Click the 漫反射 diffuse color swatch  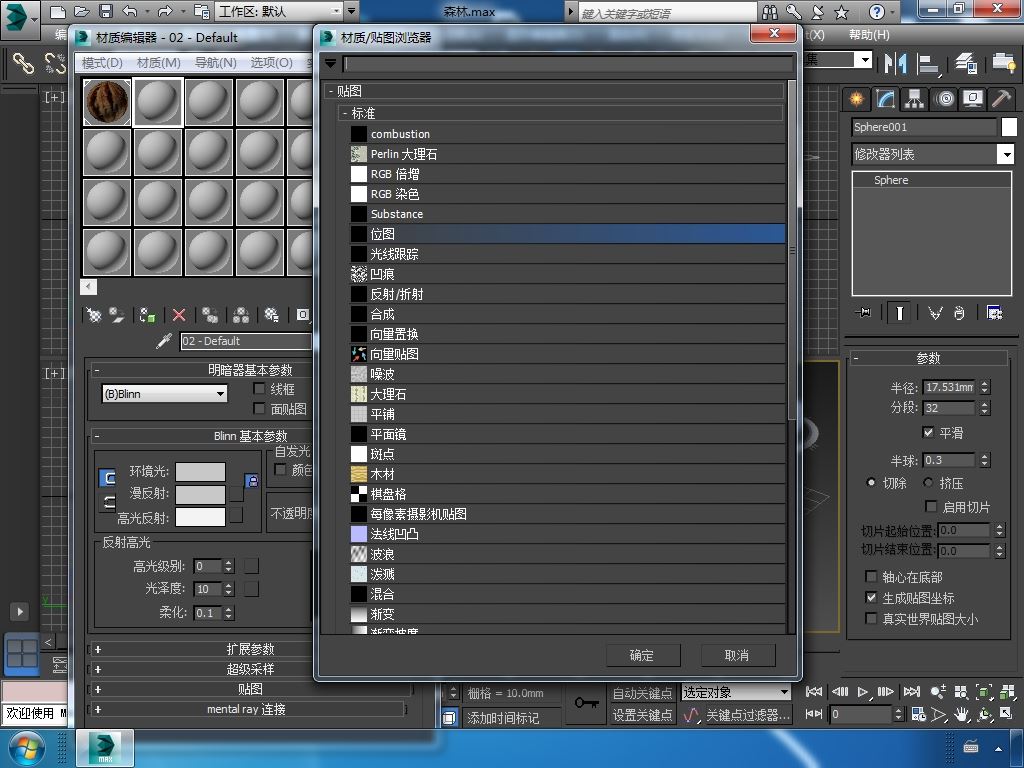pyautogui.click(x=200, y=494)
